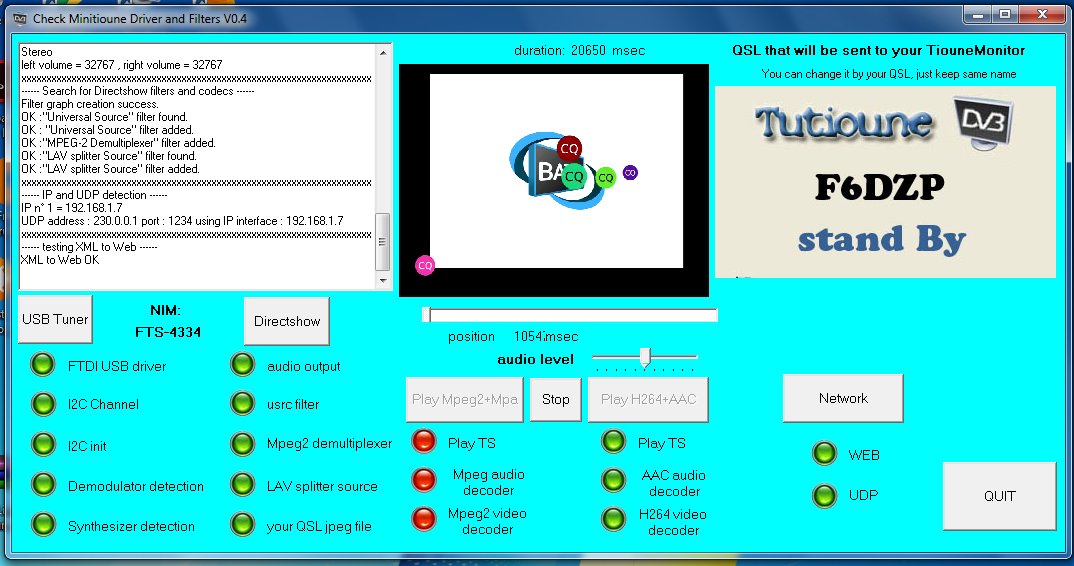The image size is (1074, 566).
Task: Click the UDP address 230.0.0.1 log line
Action: coord(182,221)
